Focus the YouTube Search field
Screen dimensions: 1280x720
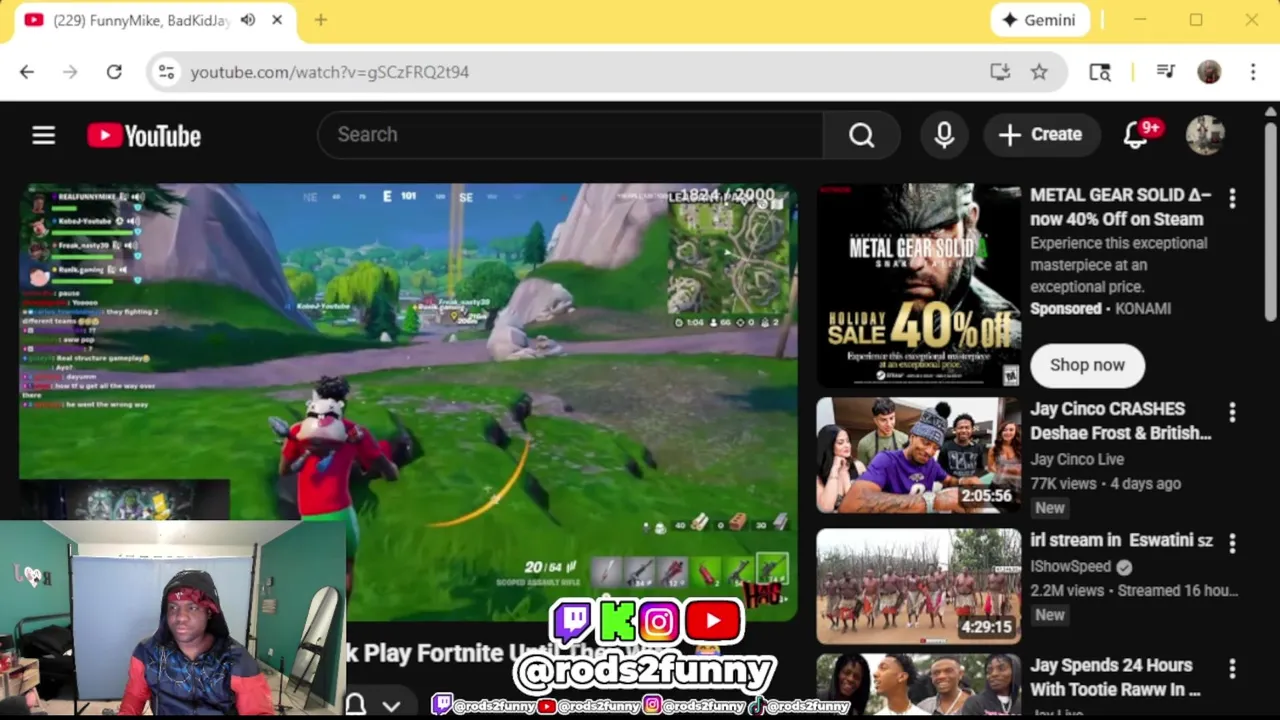point(570,135)
